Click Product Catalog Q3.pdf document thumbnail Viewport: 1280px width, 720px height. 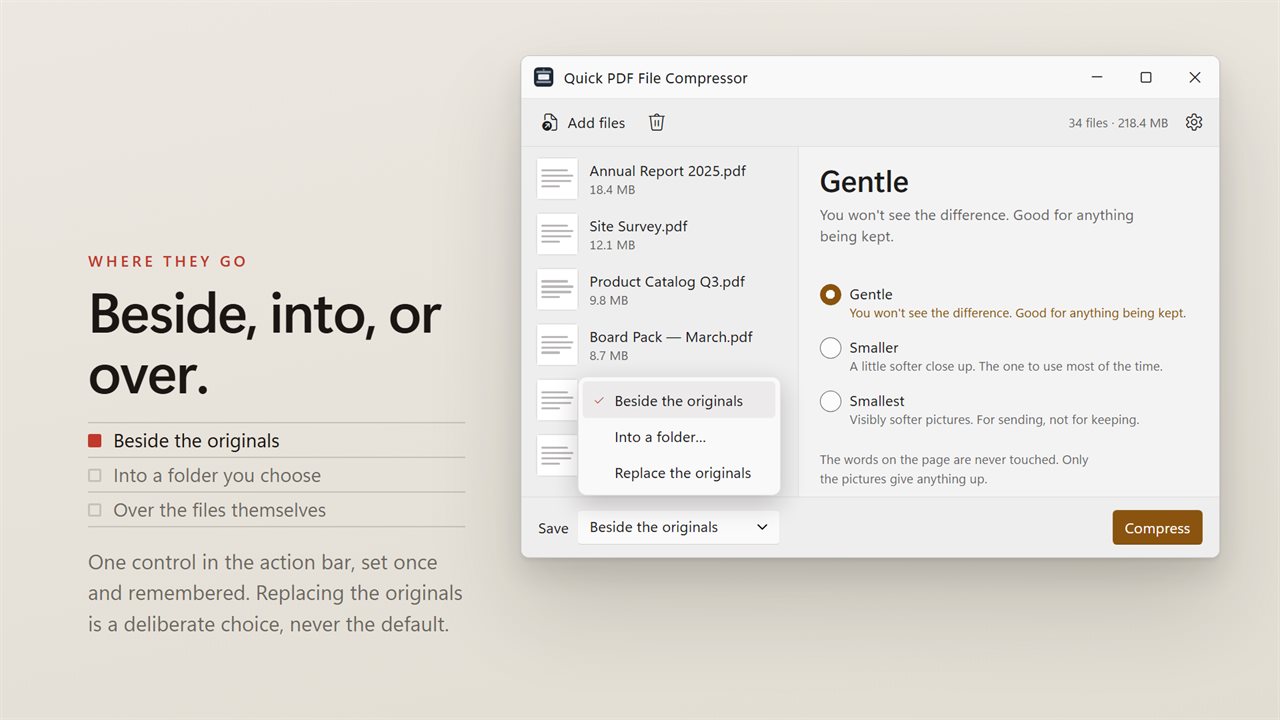click(557, 289)
